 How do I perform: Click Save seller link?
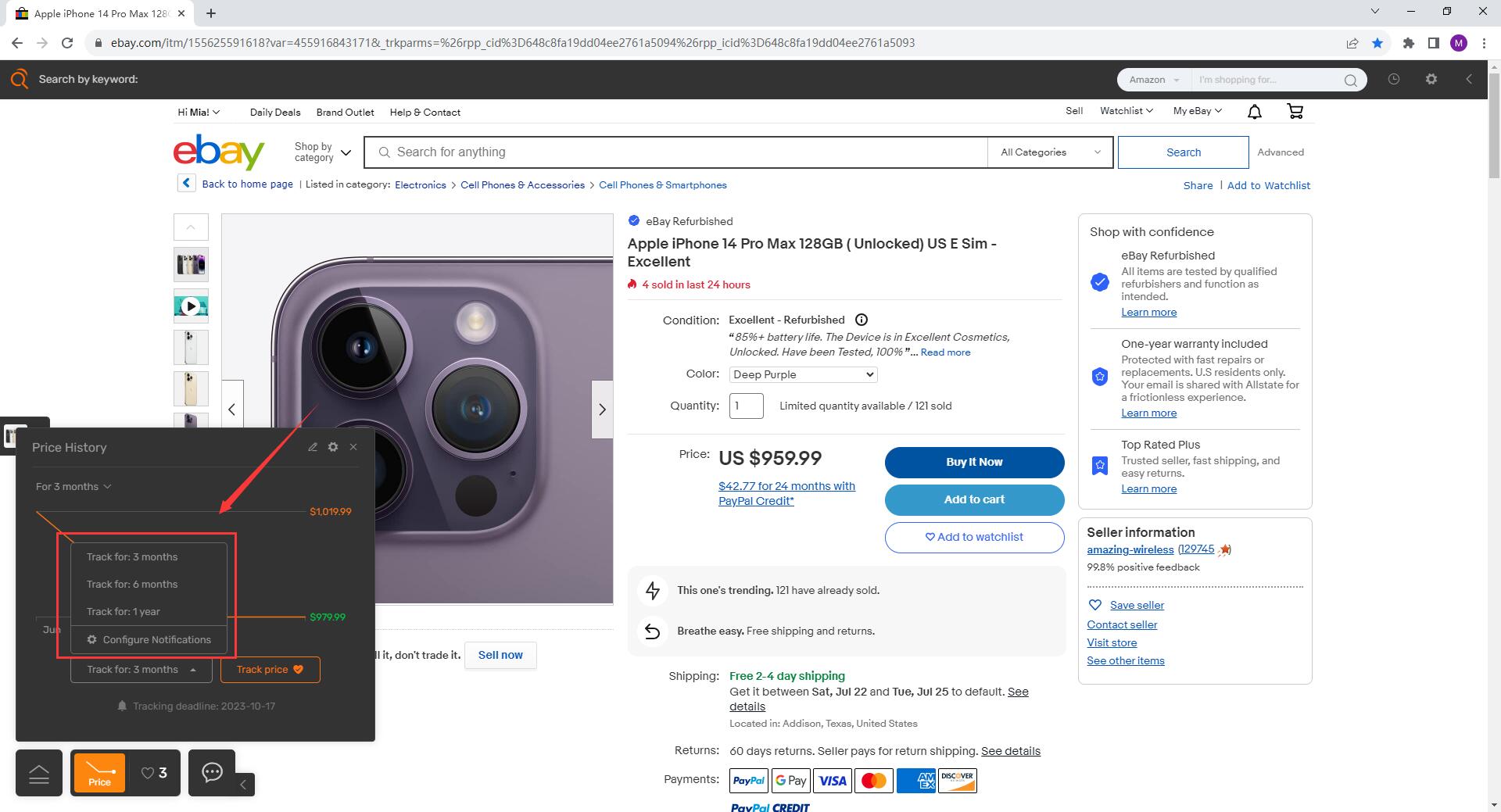pos(1137,605)
